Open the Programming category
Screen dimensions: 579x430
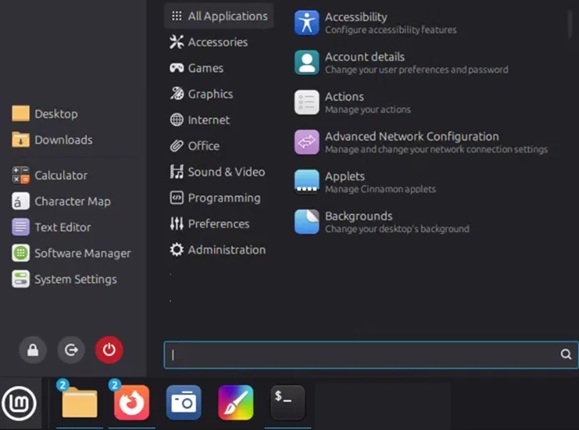[215, 198]
